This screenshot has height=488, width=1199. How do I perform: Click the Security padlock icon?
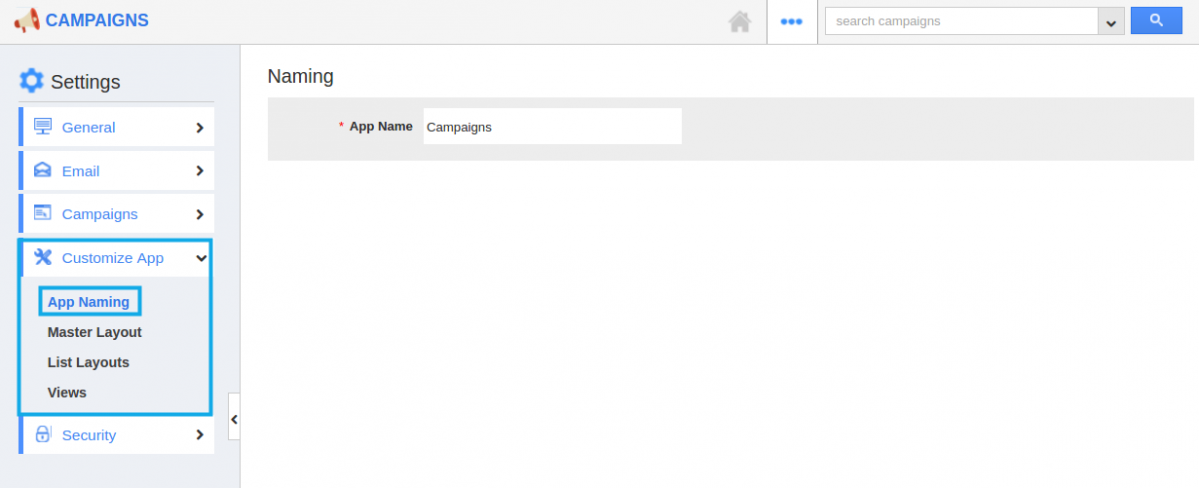tap(42, 435)
